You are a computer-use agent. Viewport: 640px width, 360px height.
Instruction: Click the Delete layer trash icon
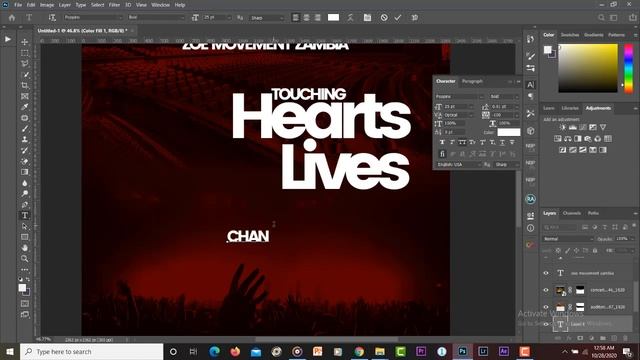[x=625, y=338]
